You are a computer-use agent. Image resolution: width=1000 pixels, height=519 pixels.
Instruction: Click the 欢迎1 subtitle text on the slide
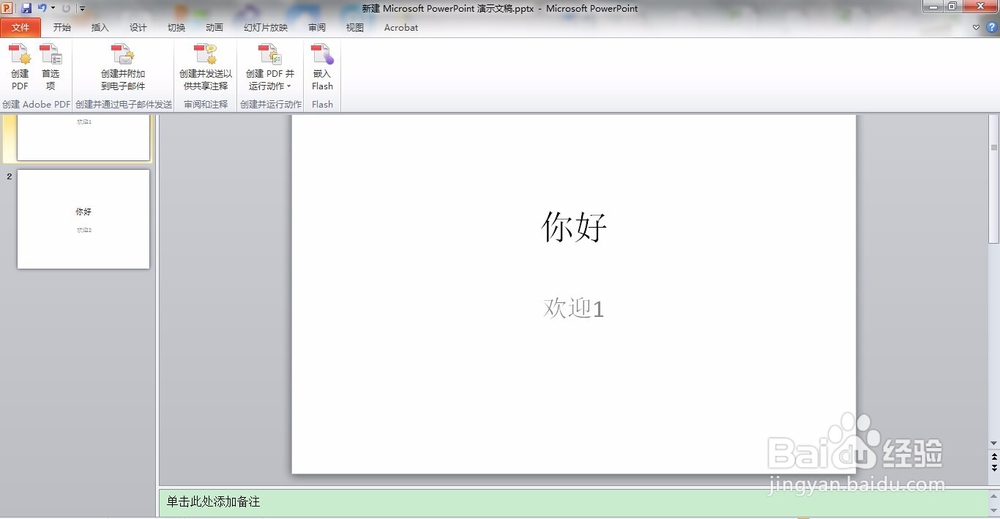(573, 308)
